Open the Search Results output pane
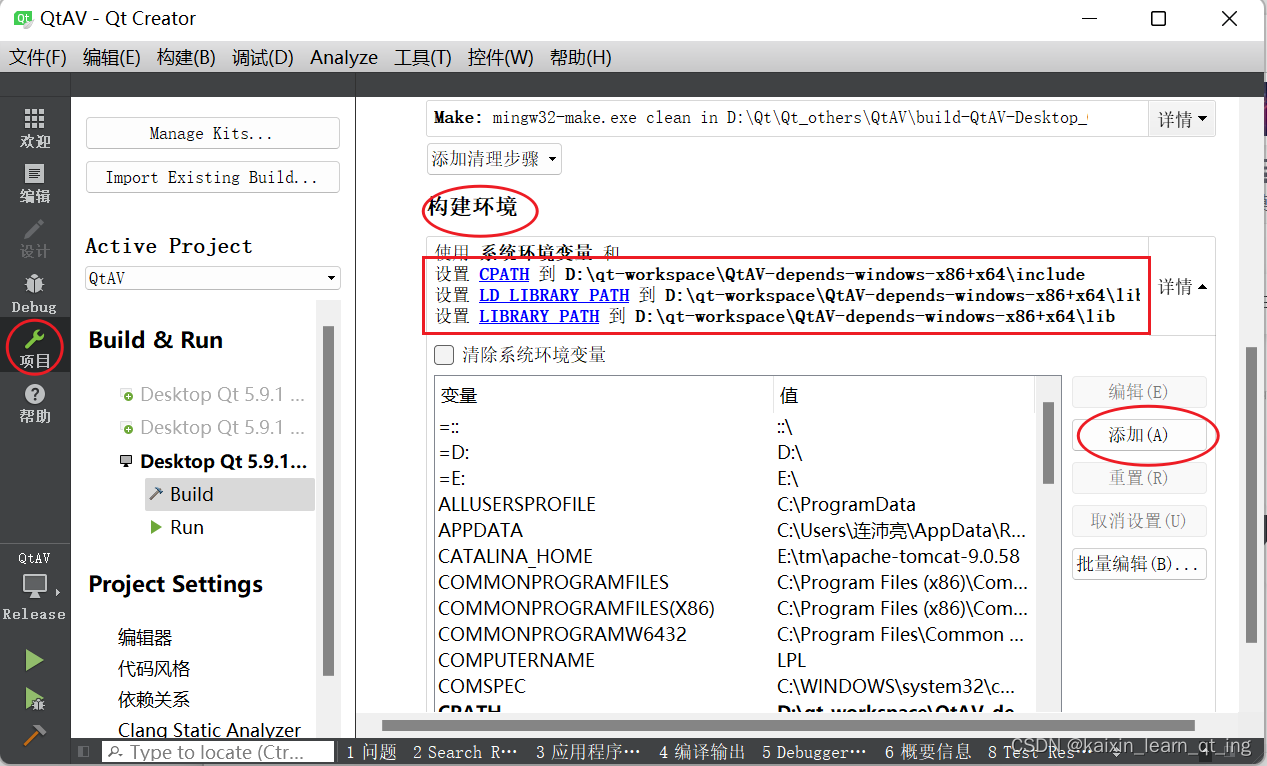 click(x=465, y=752)
